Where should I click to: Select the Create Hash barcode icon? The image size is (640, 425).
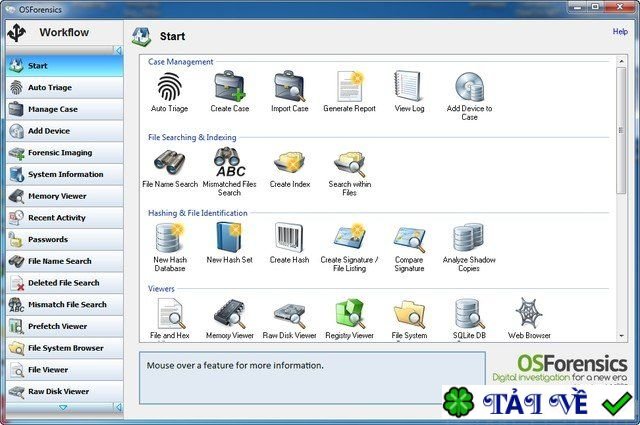pyautogui.click(x=289, y=237)
